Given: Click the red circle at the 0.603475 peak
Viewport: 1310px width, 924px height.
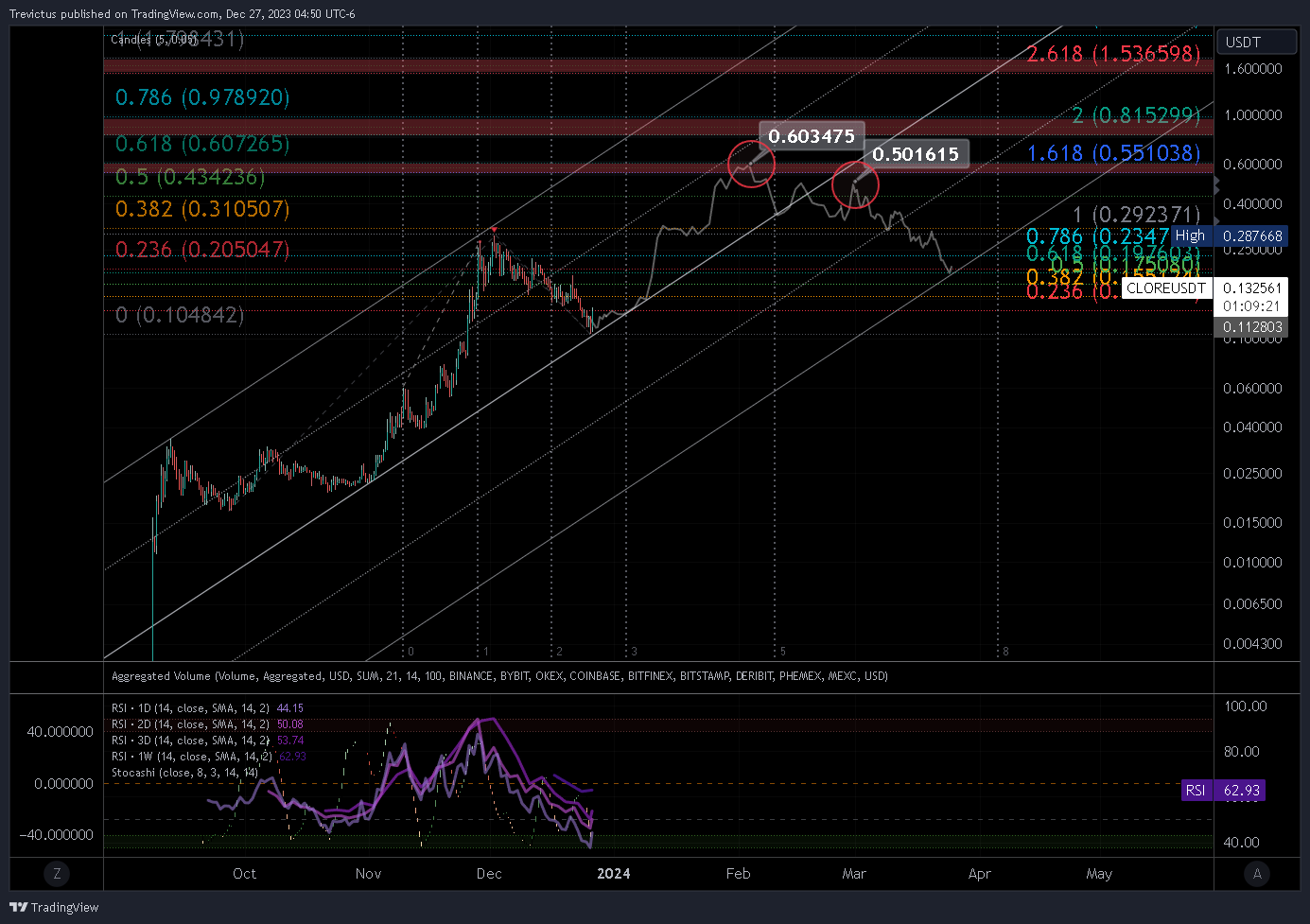Looking at the screenshot, I should tap(752, 164).
